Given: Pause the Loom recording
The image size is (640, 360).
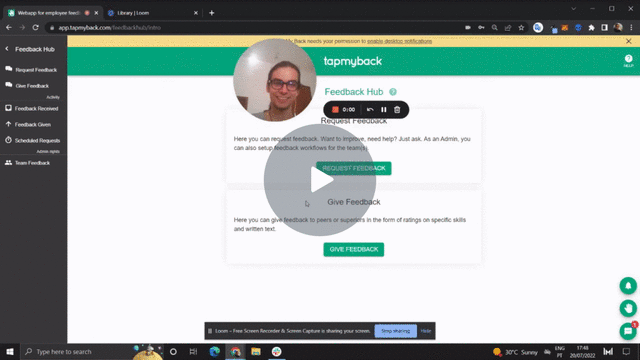Looking at the screenshot, I should click(384, 109).
